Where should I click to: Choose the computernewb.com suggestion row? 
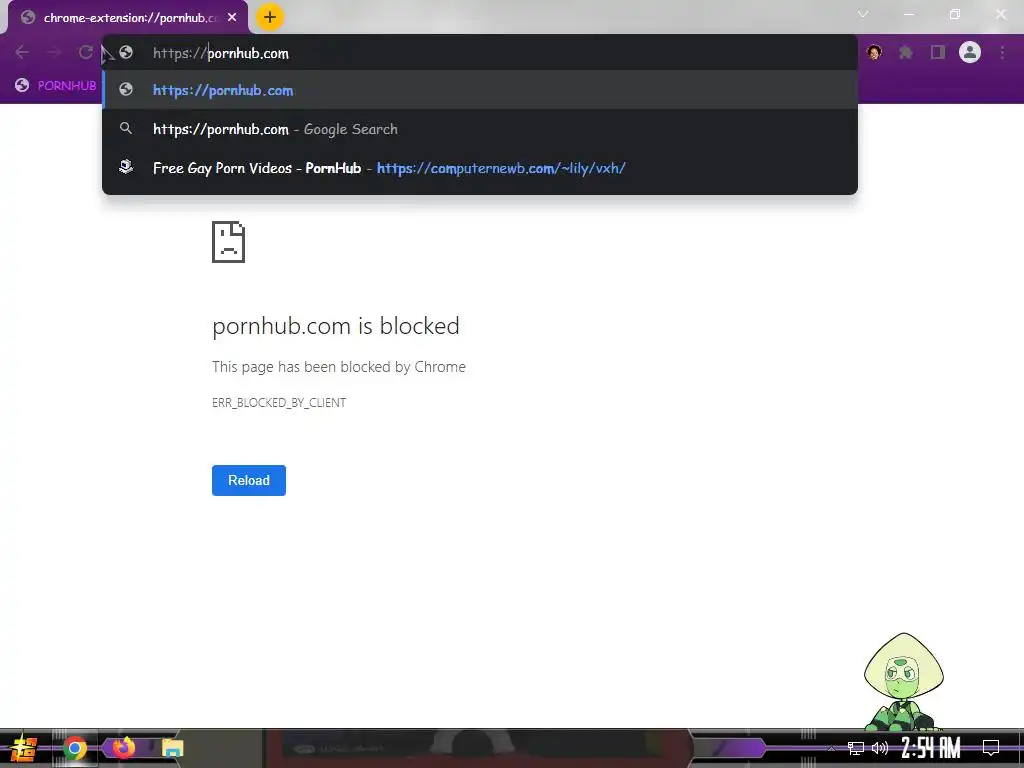[479, 168]
